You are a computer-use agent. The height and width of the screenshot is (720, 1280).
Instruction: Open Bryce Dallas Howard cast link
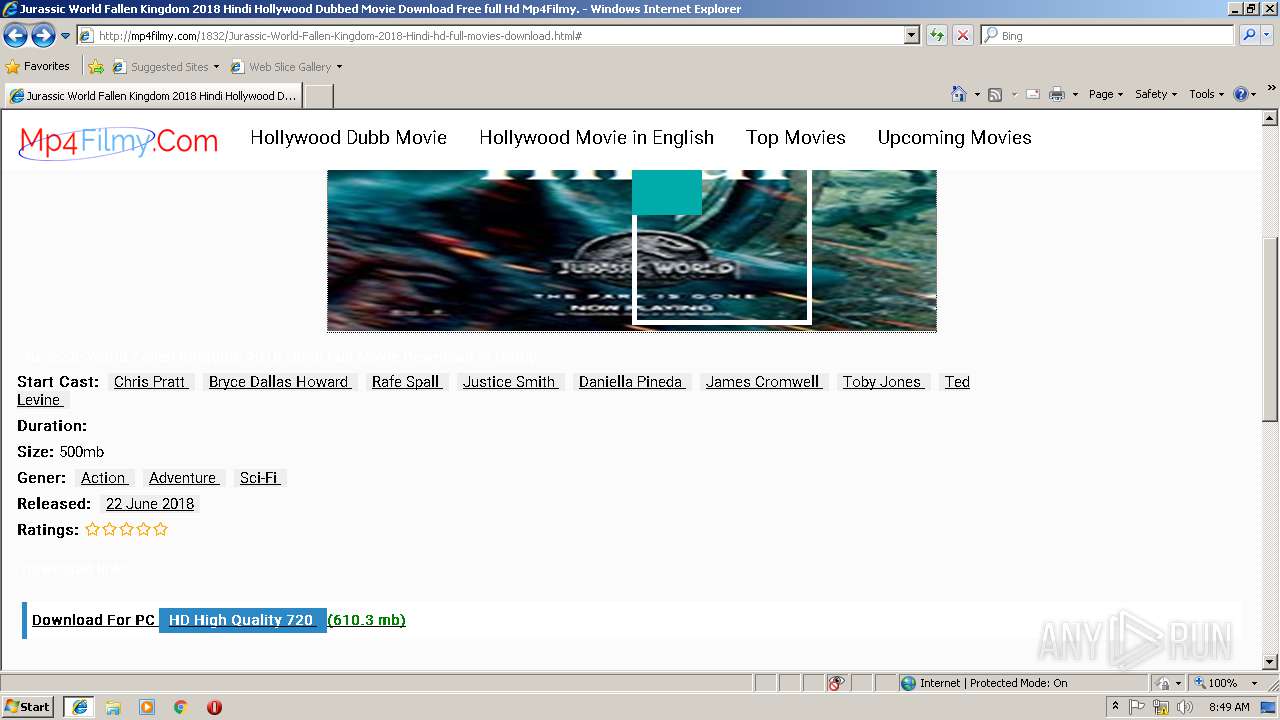pyautogui.click(x=278, y=382)
